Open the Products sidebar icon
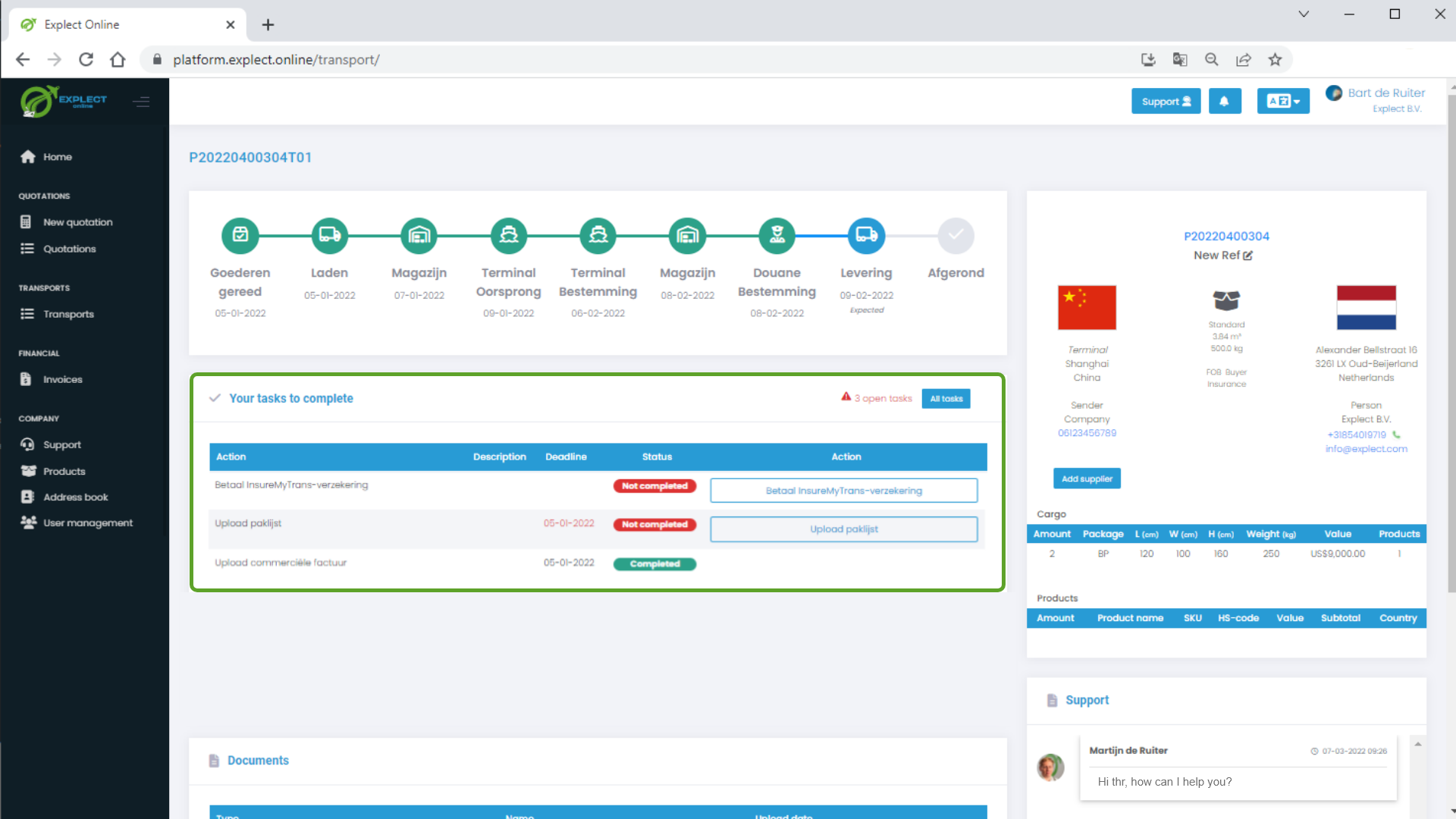 [27, 471]
